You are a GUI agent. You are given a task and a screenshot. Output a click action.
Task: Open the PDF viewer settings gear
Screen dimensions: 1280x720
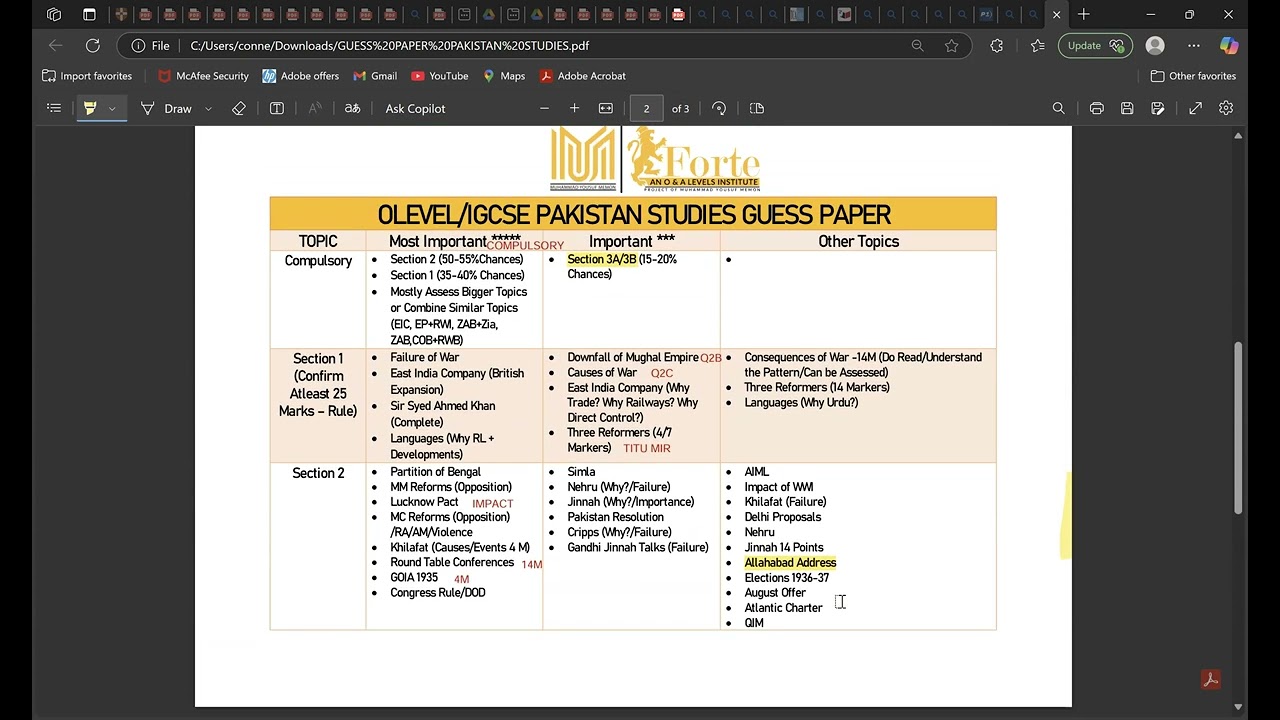pyautogui.click(x=1226, y=108)
